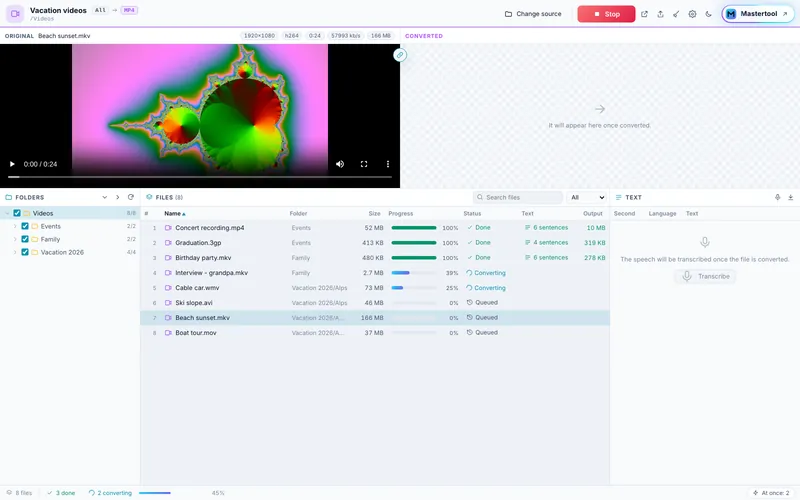
Task: Click the Stop conversion button
Action: [x=606, y=14]
